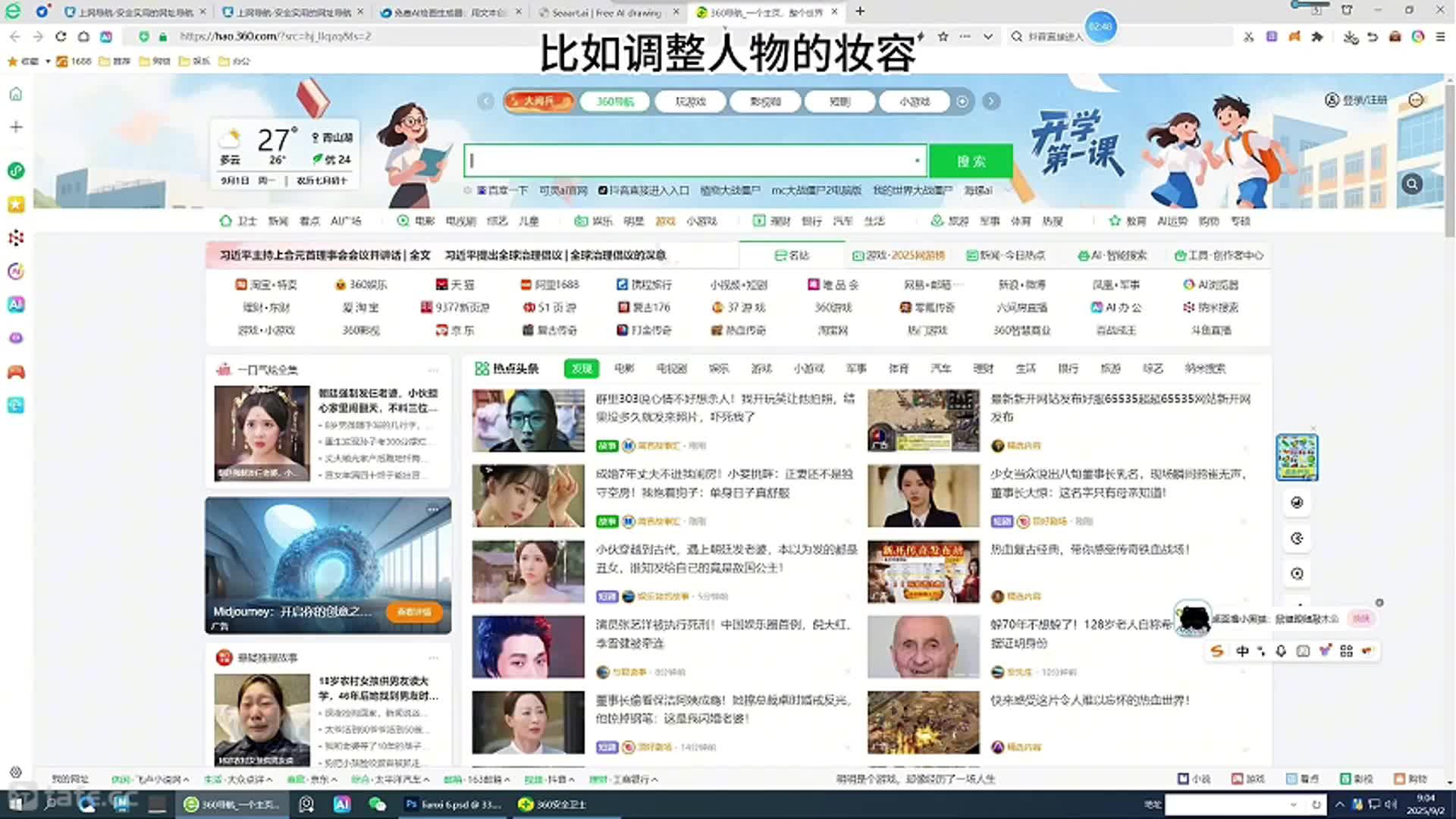This screenshot has width=1456, height=819.
Task: Click the red gamepad icon in the left sidebar
Action: (15, 372)
